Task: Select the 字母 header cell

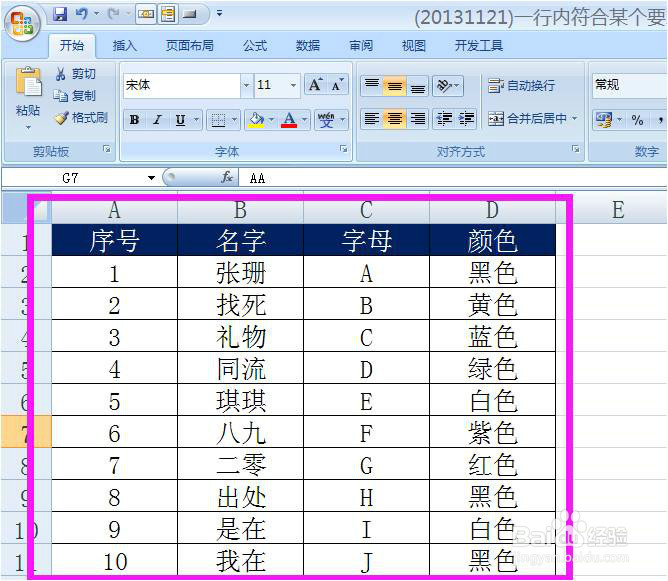Action: pos(366,240)
